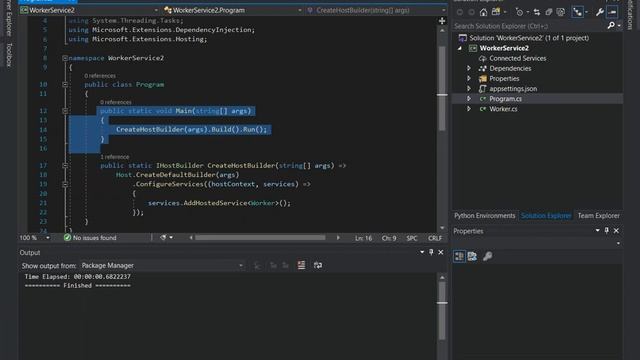
Task: Click the SPC indentation indicator
Action: [x=412, y=238]
